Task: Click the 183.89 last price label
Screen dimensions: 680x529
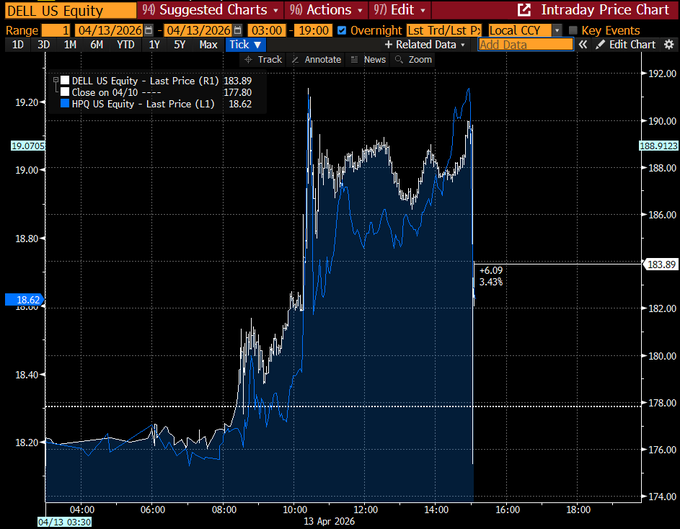Action: pos(661,264)
